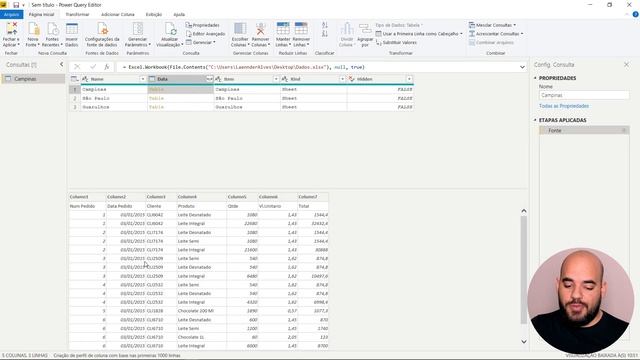Open the Arquivo tab
The image size is (640, 360).
(x=11, y=14)
